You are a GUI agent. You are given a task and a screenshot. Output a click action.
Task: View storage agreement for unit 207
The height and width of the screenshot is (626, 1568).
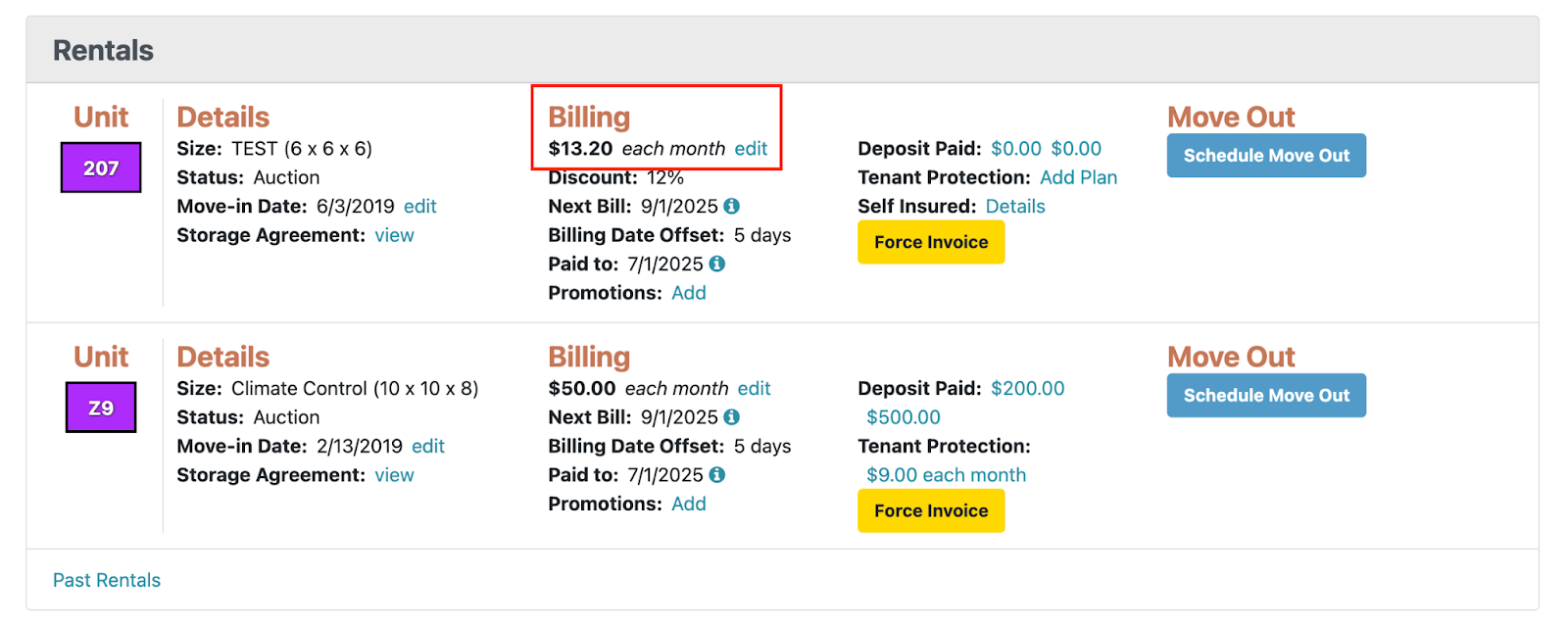(394, 235)
